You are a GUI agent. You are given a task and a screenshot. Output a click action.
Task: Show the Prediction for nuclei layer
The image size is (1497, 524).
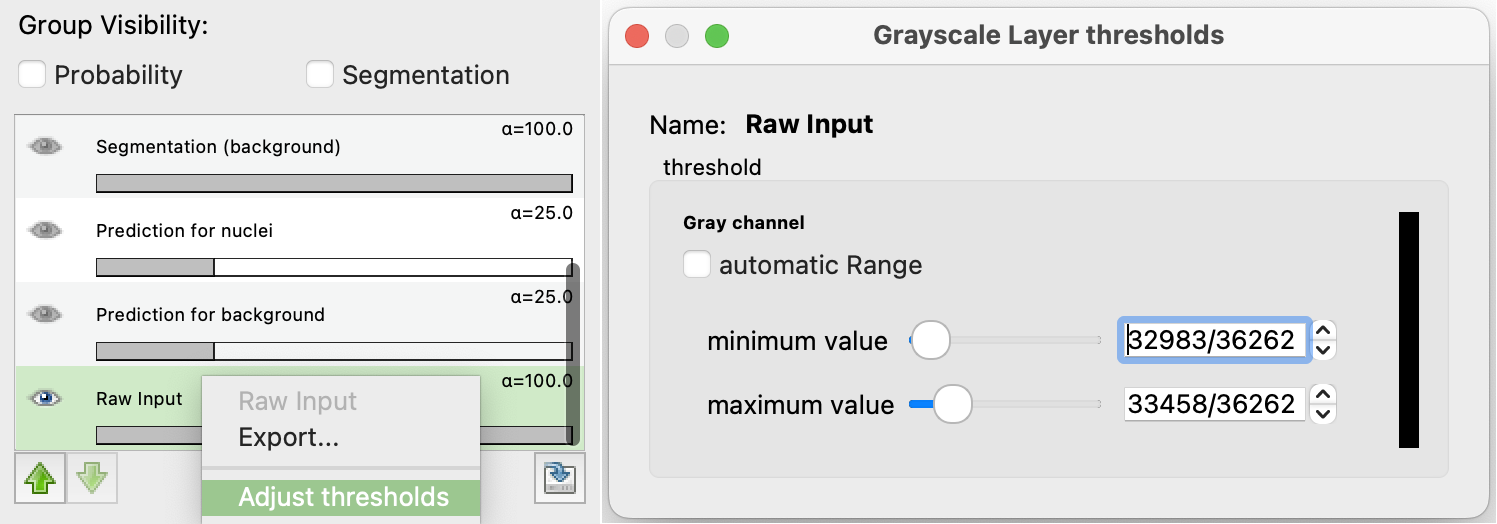pyautogui.click(x=45, y=230)
